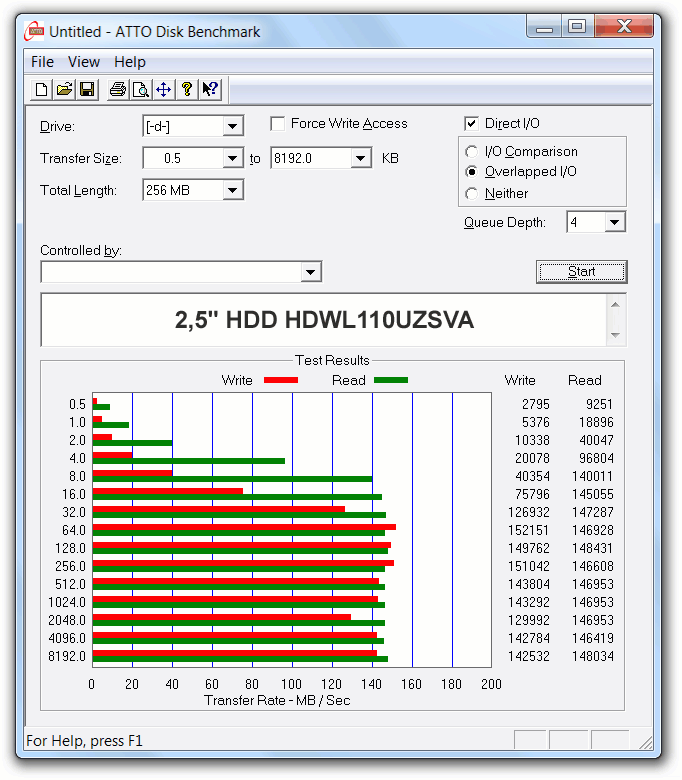
Task: Open the maximum Transfer Size dropdown 8192.0
Action: coord(361,158)
